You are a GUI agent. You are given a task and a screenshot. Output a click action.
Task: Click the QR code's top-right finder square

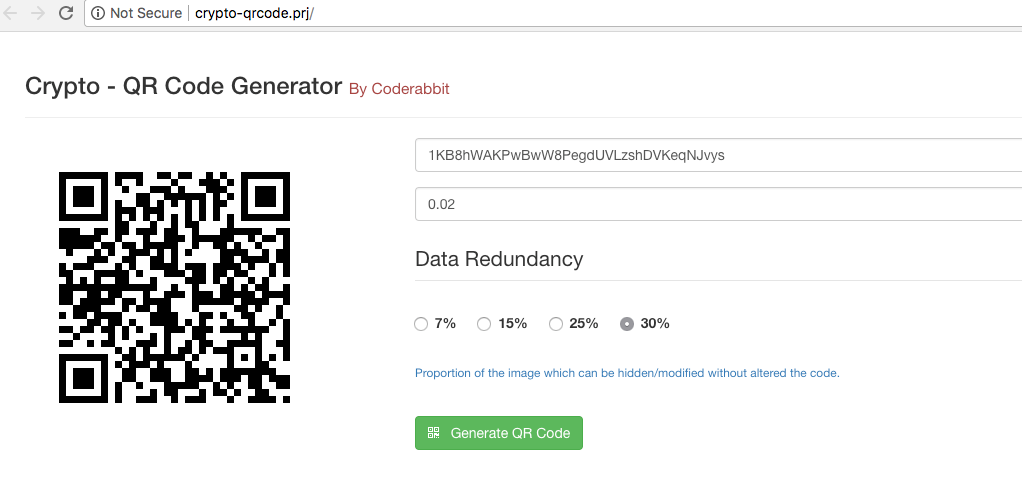click(x=265, y=196)
